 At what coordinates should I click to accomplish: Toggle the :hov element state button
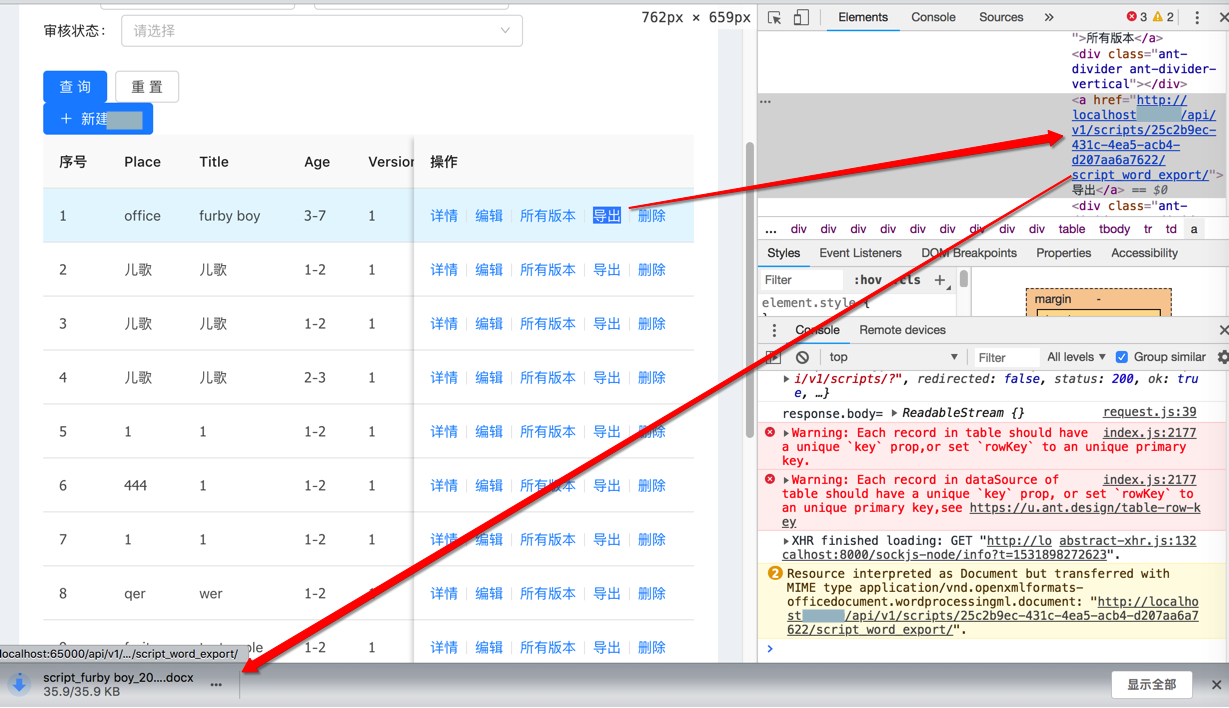tap(869, 281)
